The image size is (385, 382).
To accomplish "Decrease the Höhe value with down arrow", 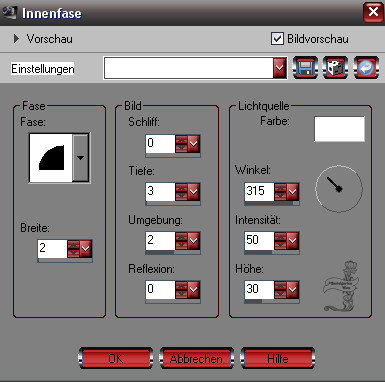I will (280, 293).
